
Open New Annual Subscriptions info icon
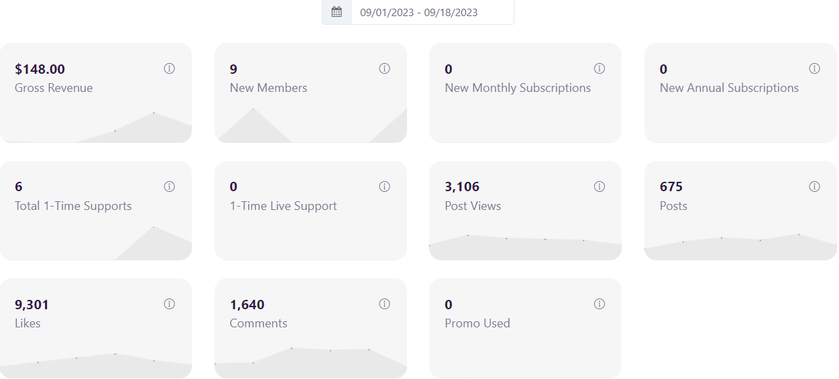pos(814,69)
